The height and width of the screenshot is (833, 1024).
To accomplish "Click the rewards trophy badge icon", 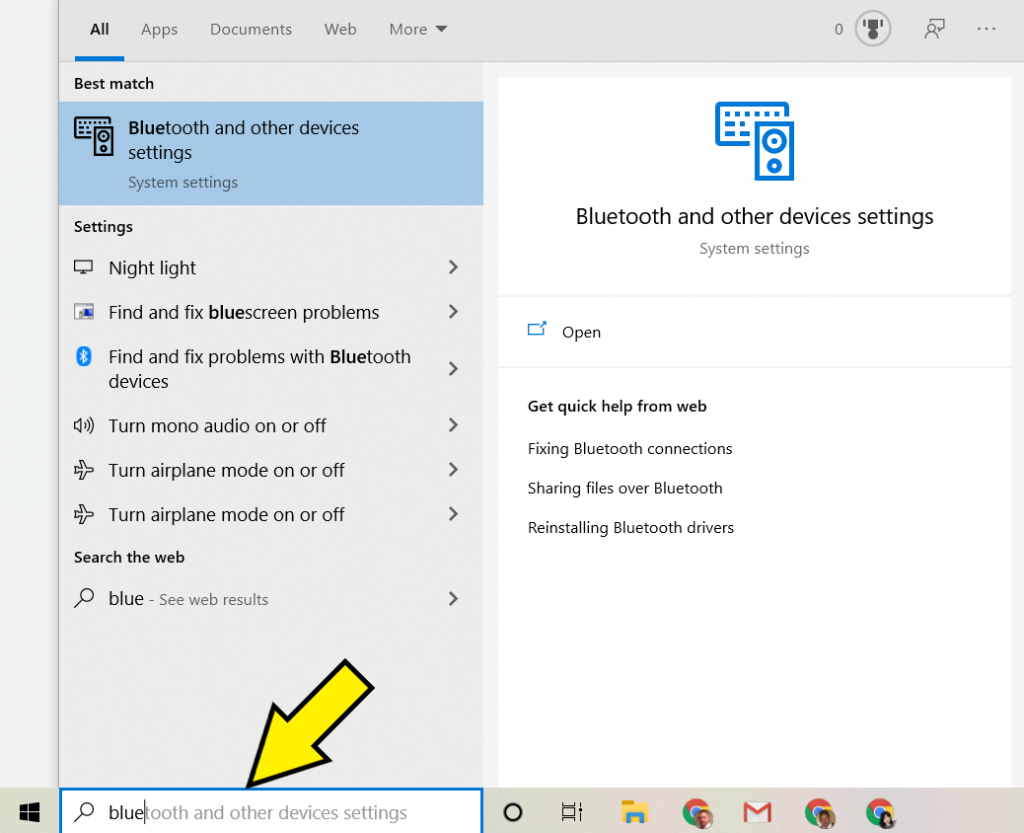I will pyautogui.click(x=872, y=29).
